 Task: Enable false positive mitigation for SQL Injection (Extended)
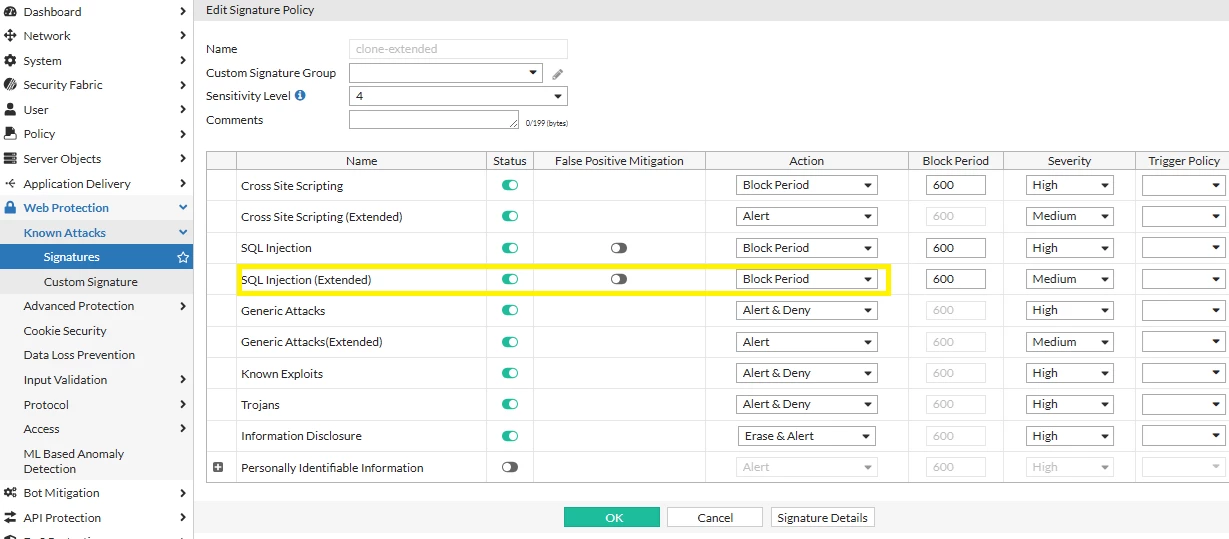coord(619,279)
